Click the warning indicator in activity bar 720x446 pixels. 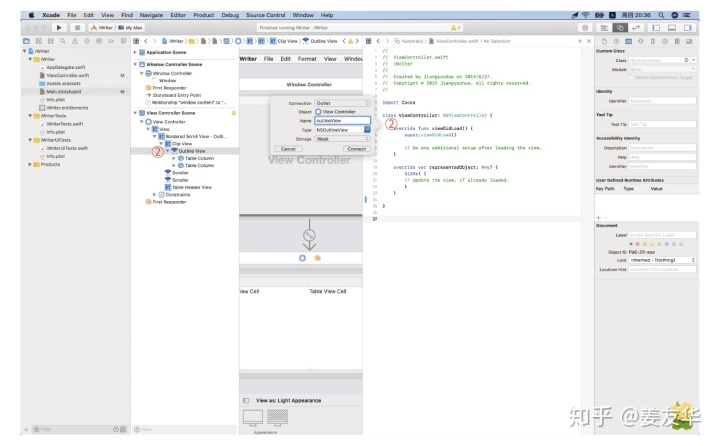click(455, 28)
